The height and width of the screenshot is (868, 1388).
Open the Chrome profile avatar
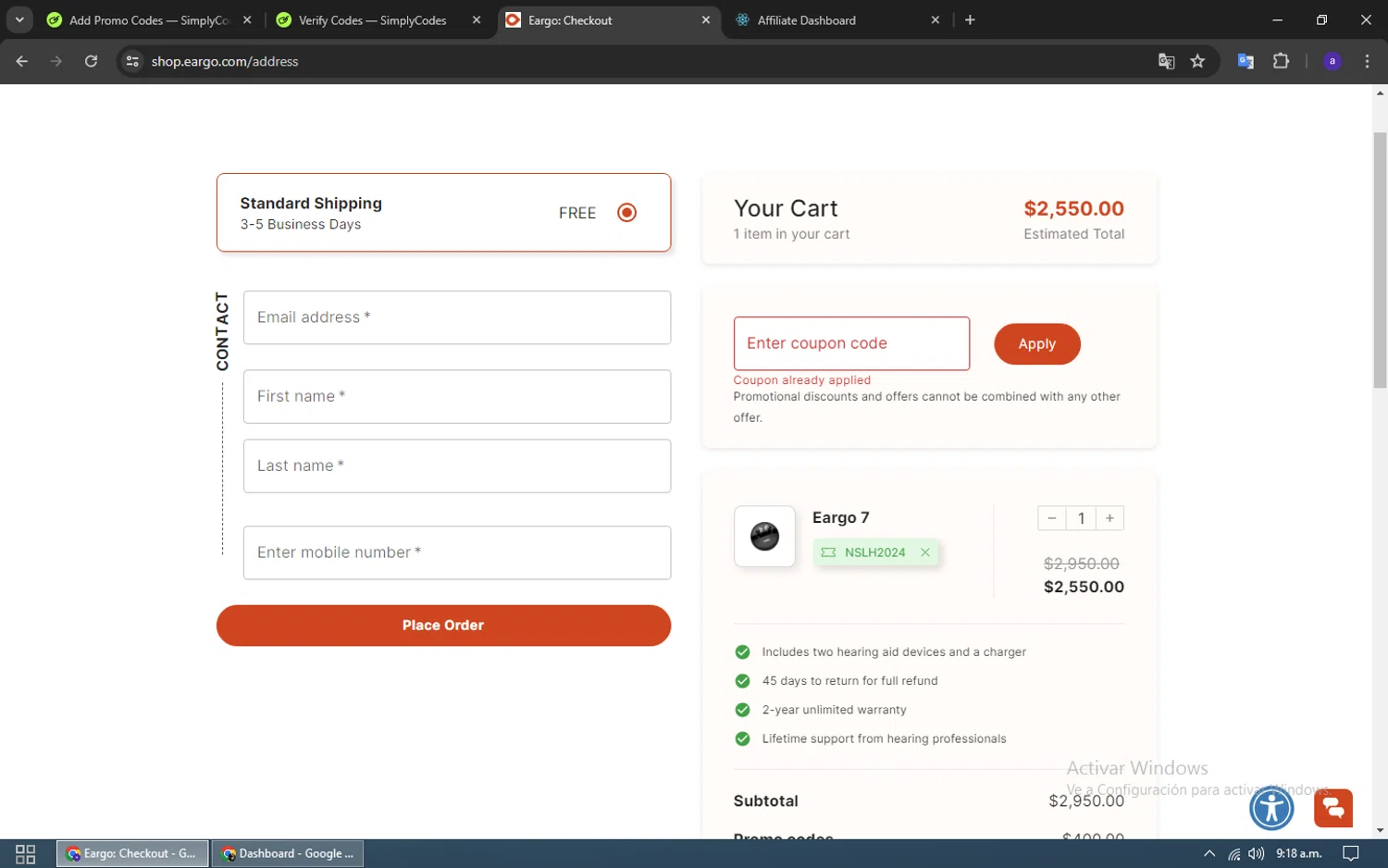[1332, 61]
